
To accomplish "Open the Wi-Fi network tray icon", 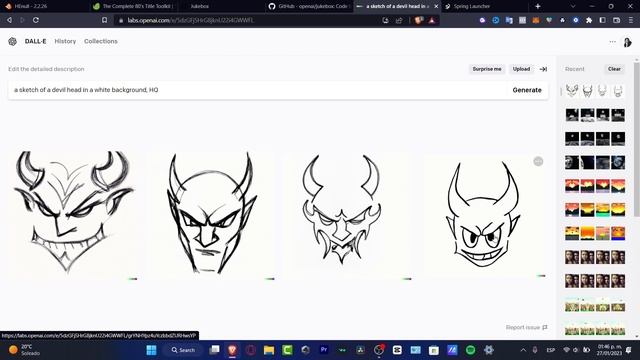I will 567,350.
